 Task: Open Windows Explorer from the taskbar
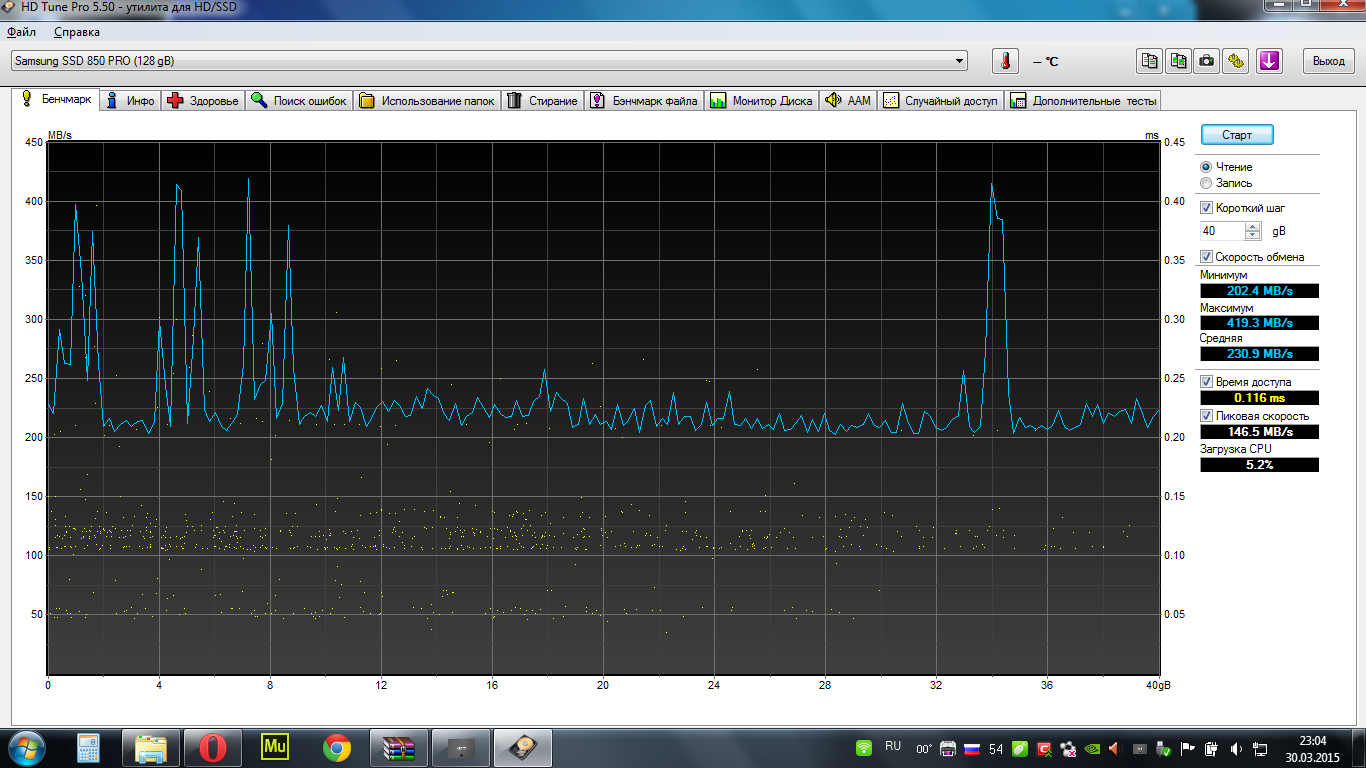[x=151, y=748]
